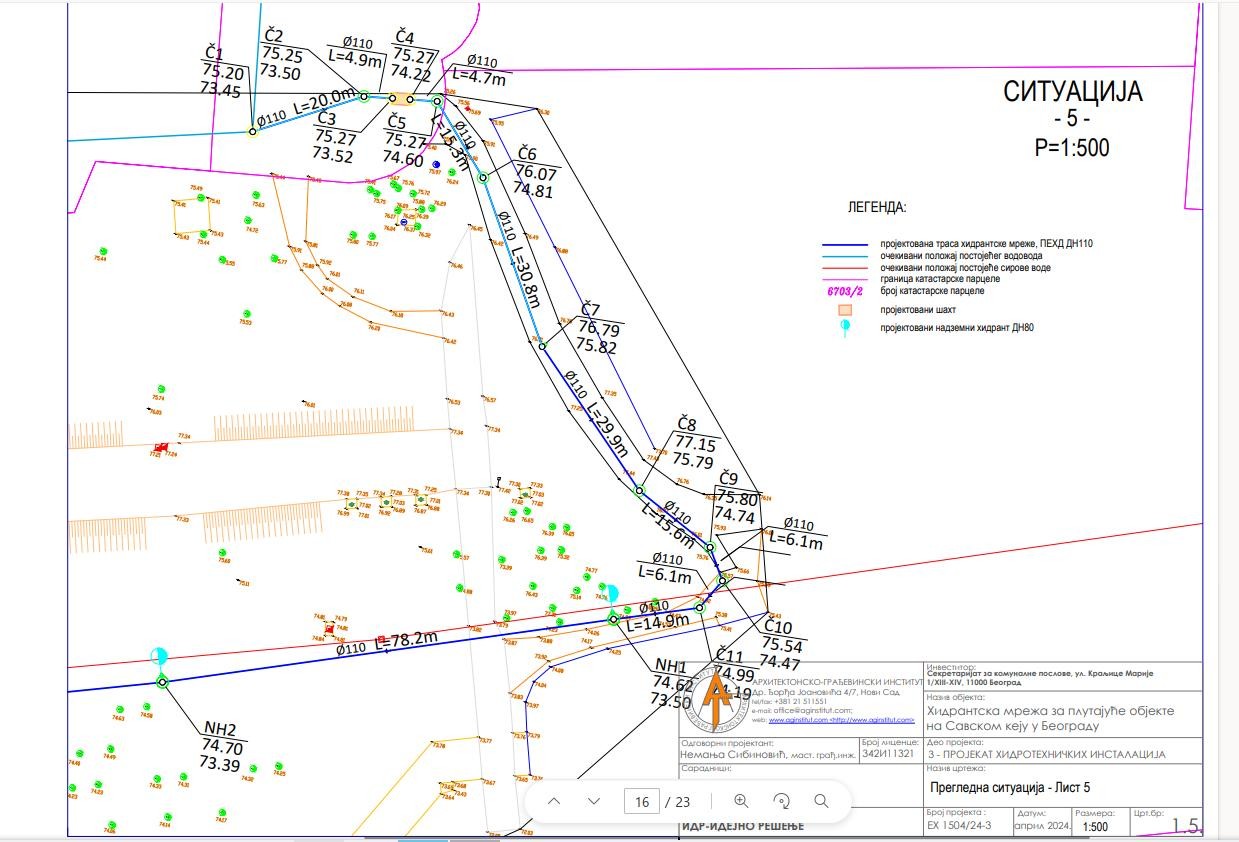Viewport: 1239px width, 842px height.
Task: Click node label 'Č7'
Action: (x=590, y=309)
